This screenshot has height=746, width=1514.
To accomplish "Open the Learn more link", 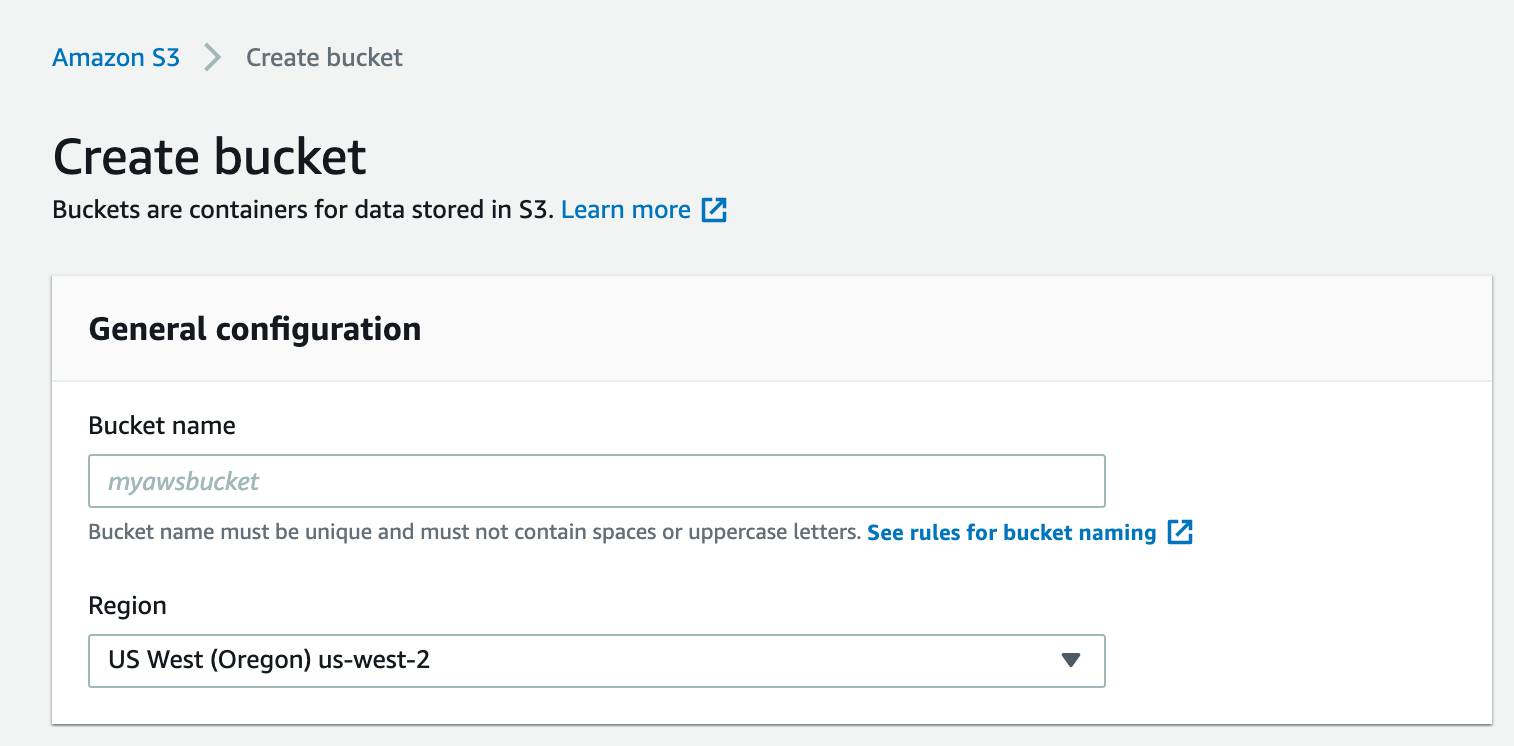I will pyautogui.click(x=626, y=210).
